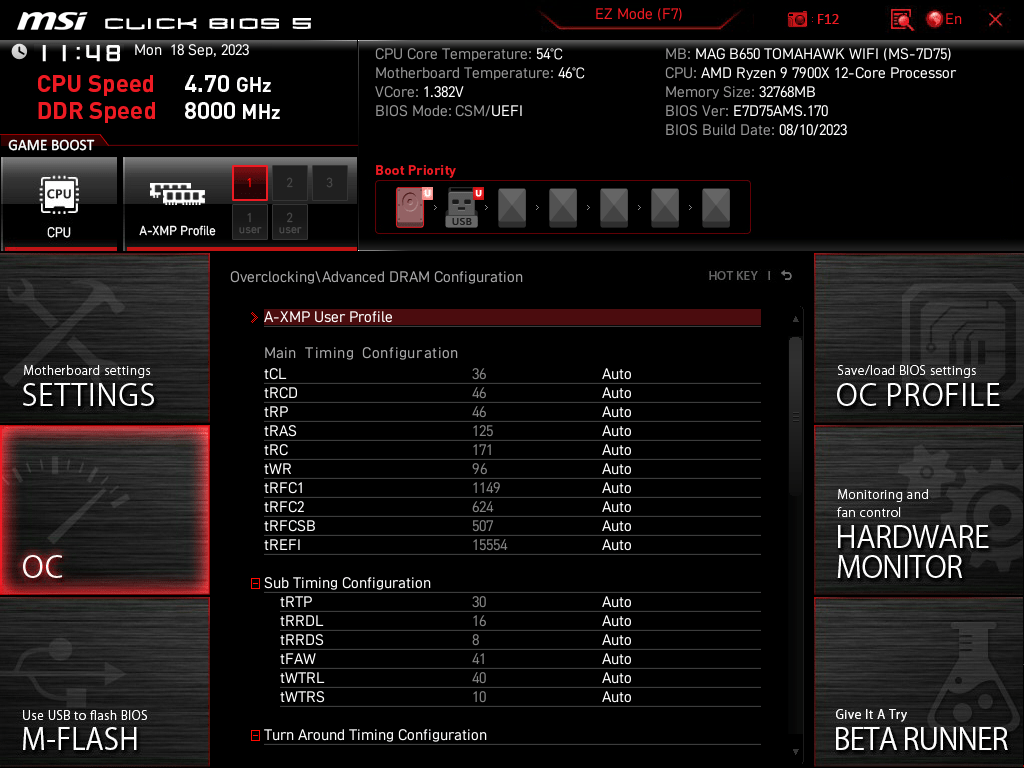1024x768 pixels.
Task: Click the HOT KEY label
Action: (733, 276)
